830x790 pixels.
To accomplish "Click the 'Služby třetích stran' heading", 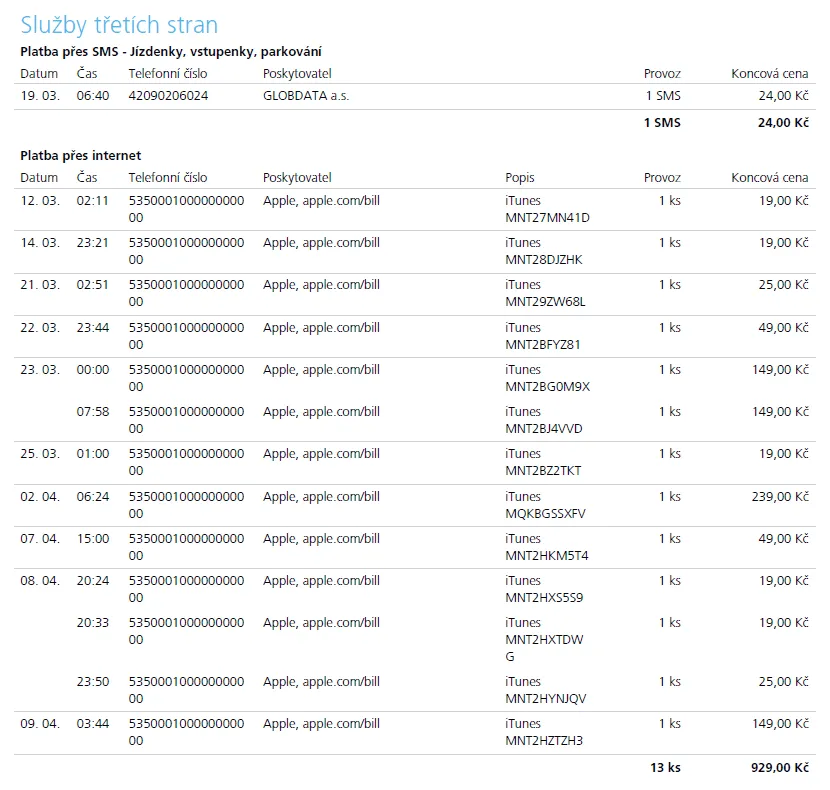I will [x=119, y=25].
